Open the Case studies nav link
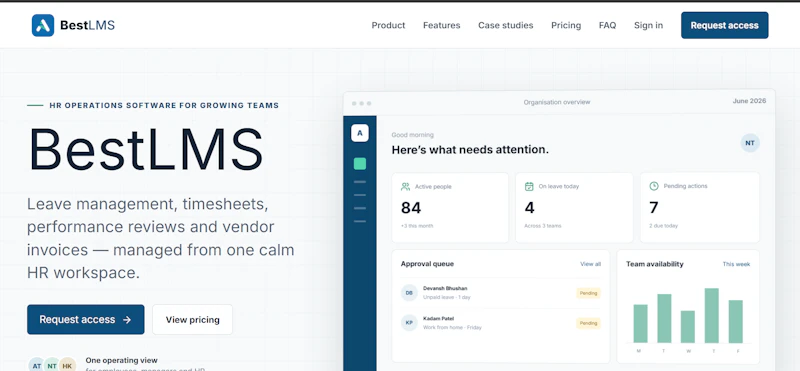Screen dimensions: 800x371 coord(506,25)
